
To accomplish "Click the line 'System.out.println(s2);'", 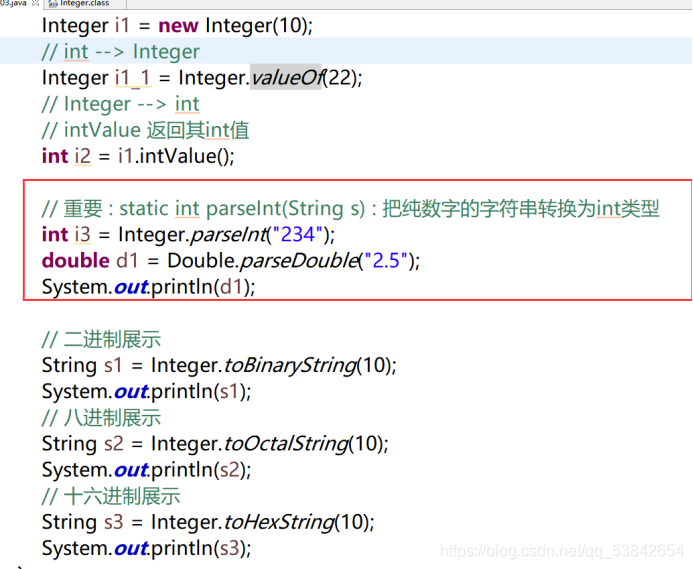I will coord(146,470).
